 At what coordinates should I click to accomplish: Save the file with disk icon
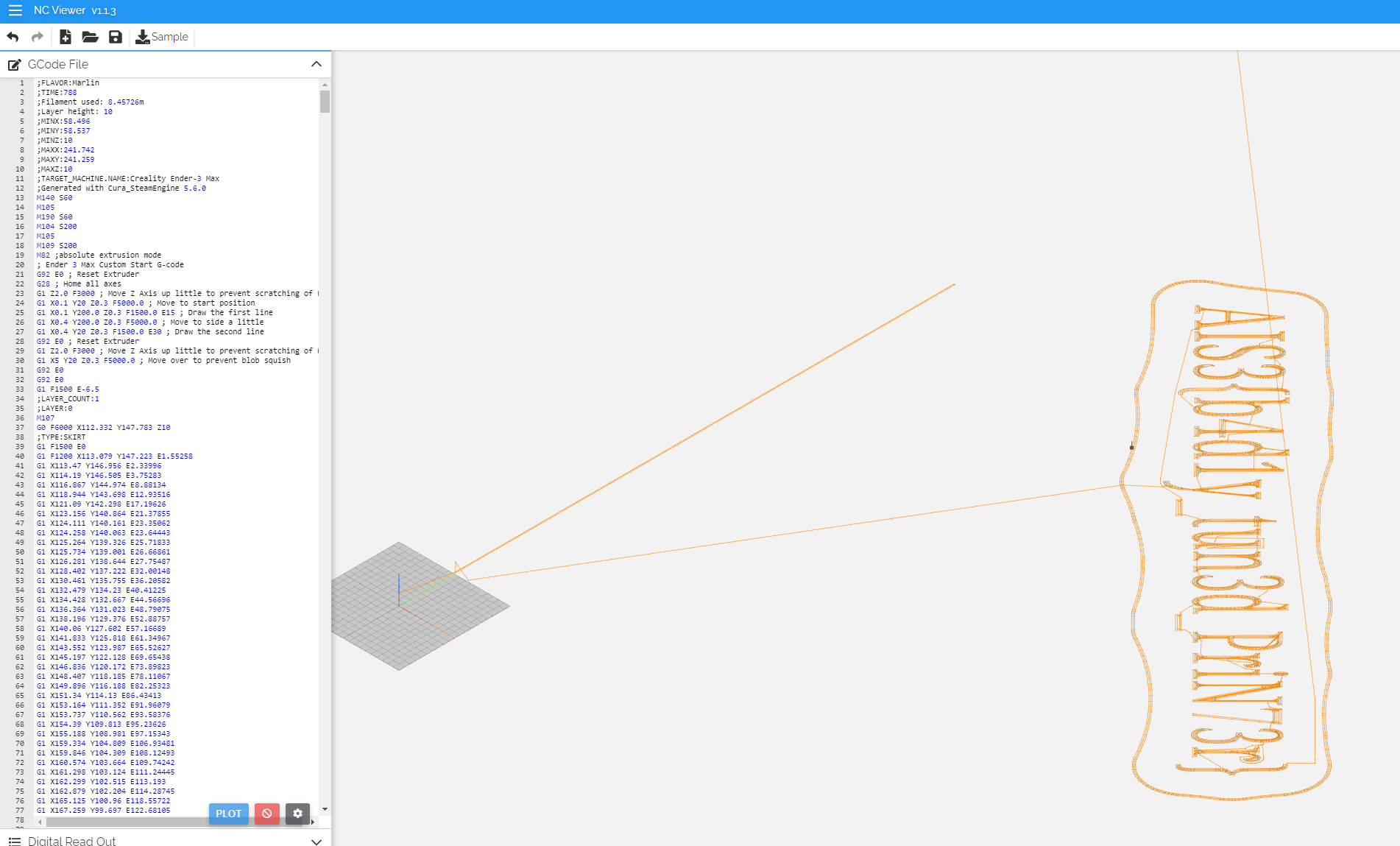coord(116,37)
